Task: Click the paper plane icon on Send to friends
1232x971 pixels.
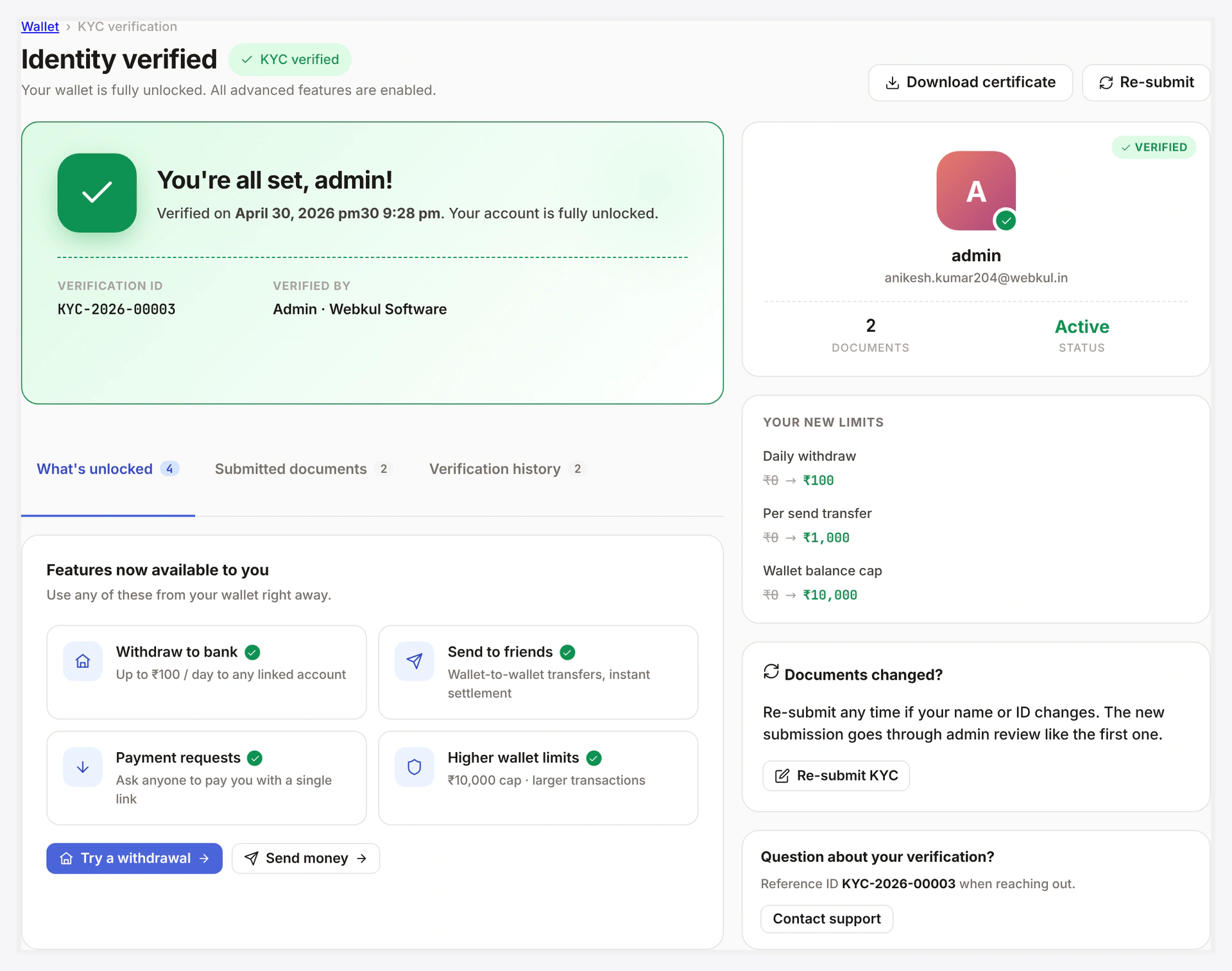Action: coord(415,661)
